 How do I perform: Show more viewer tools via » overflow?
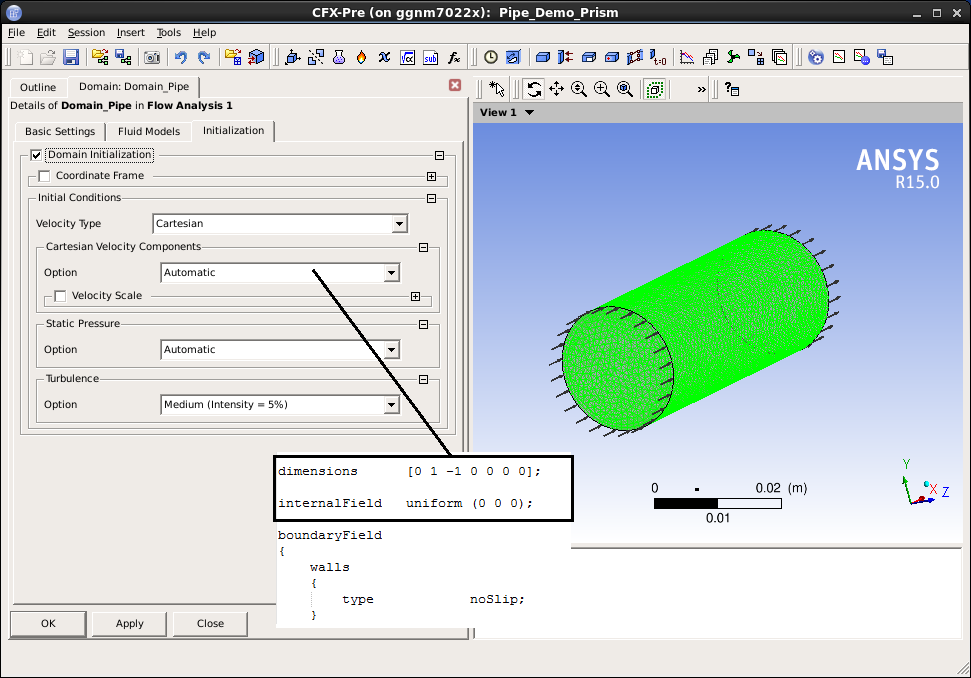pos(701,89)
